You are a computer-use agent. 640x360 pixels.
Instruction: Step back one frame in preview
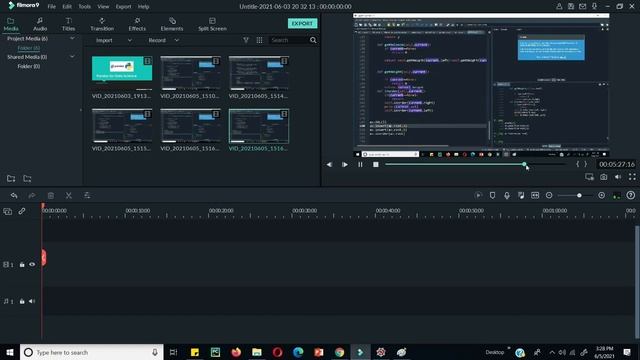tap(329, 164)
